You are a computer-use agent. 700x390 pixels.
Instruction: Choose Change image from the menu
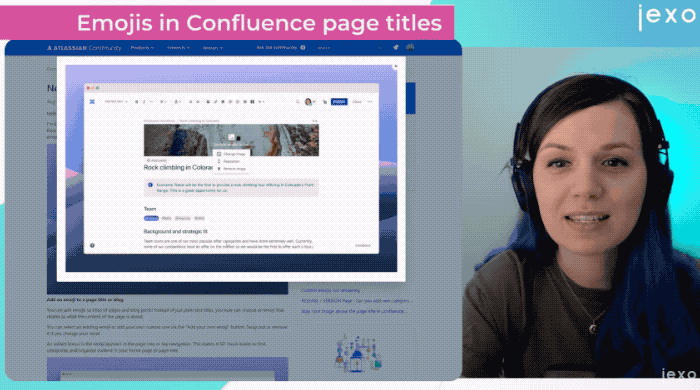click(231, 154)
